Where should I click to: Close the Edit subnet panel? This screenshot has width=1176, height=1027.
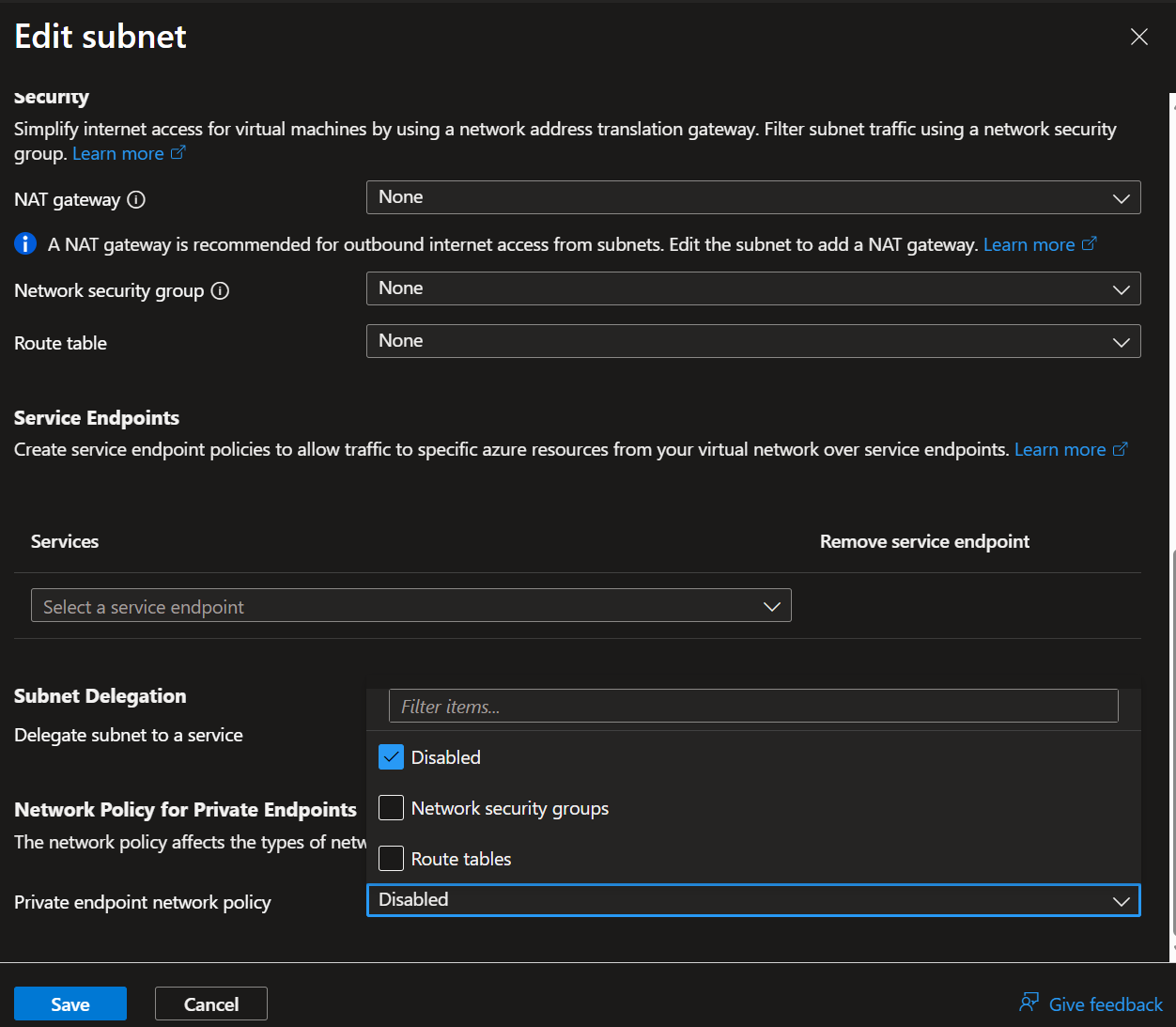click(x=1139, y=37)
